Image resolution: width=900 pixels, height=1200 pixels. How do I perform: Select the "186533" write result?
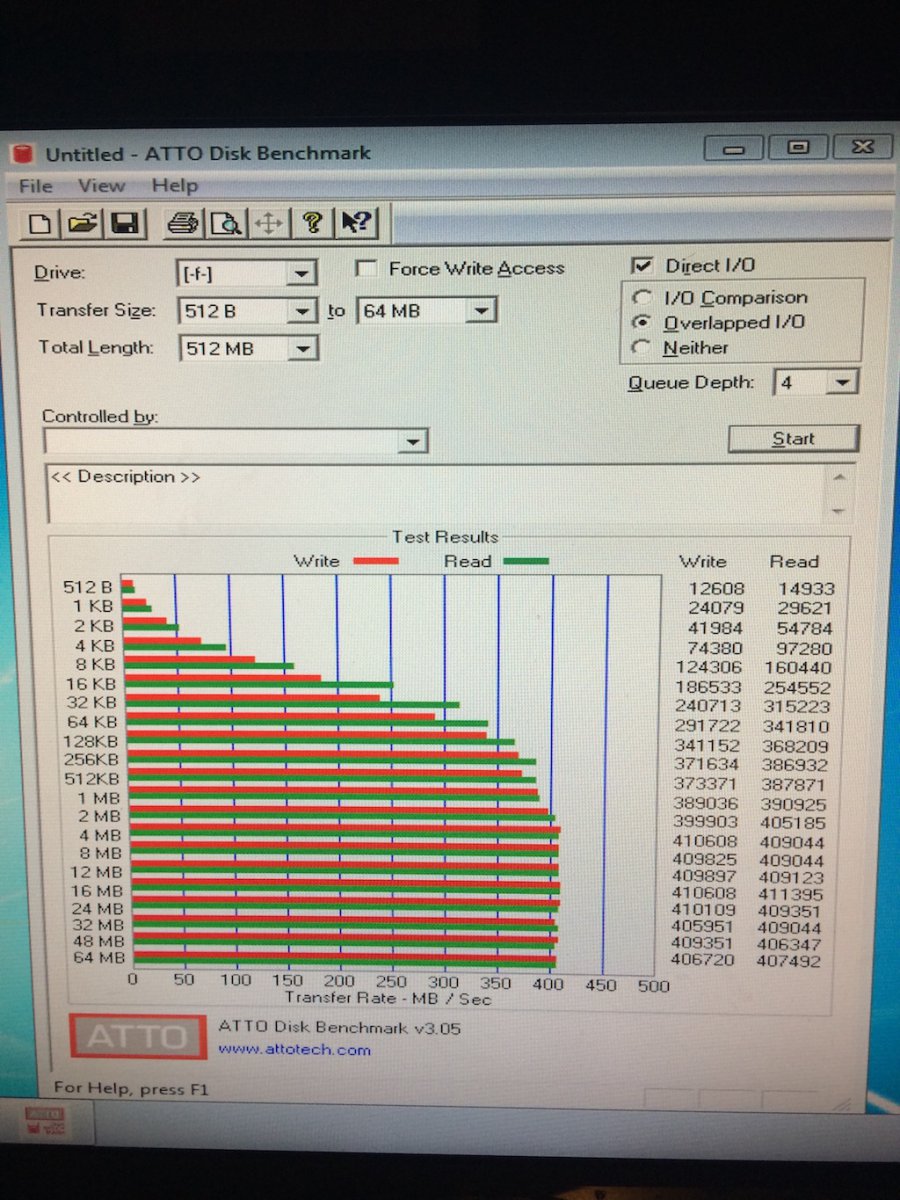tap(706, 688)
